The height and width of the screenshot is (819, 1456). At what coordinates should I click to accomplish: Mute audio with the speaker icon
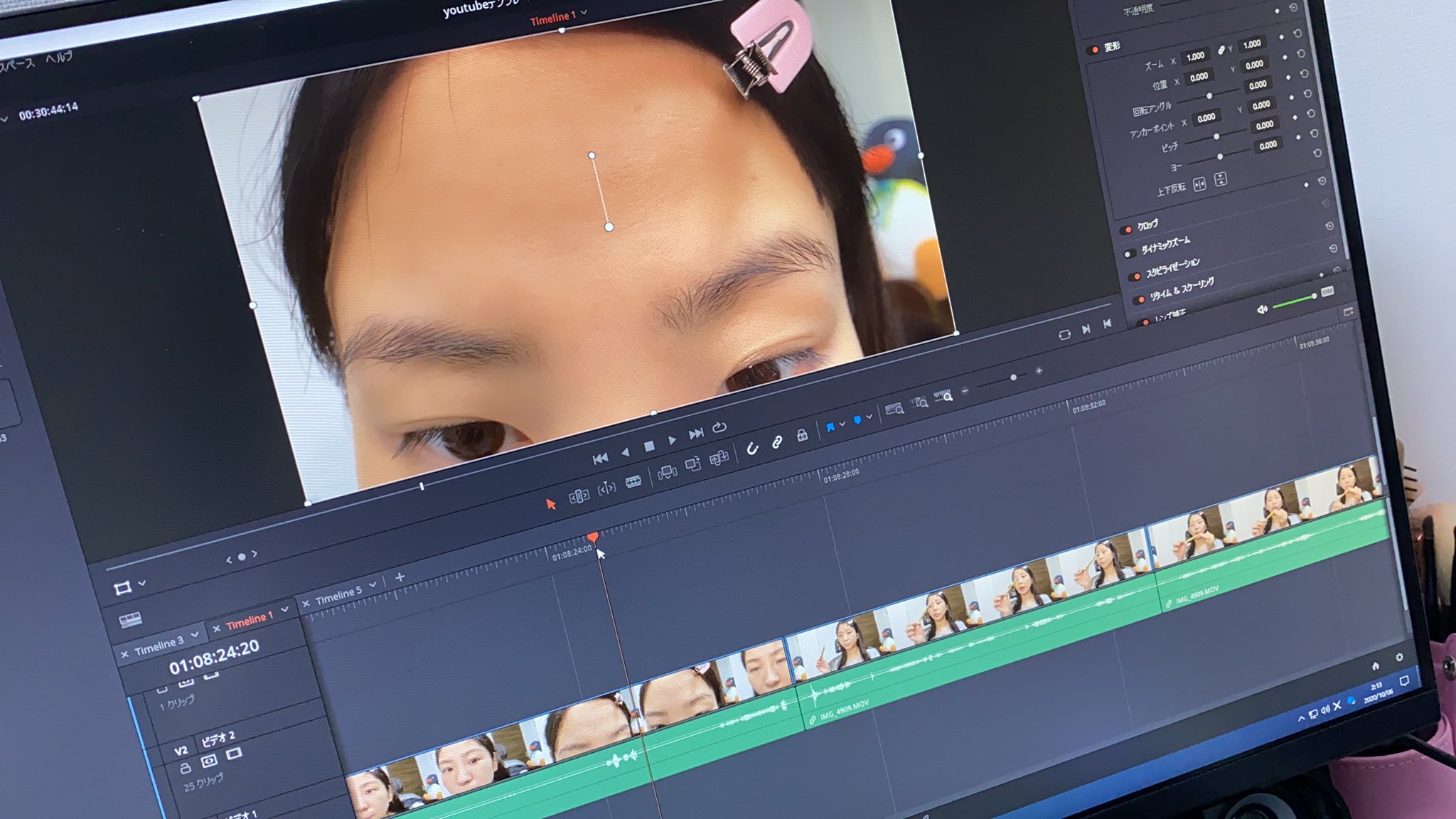1262,309
